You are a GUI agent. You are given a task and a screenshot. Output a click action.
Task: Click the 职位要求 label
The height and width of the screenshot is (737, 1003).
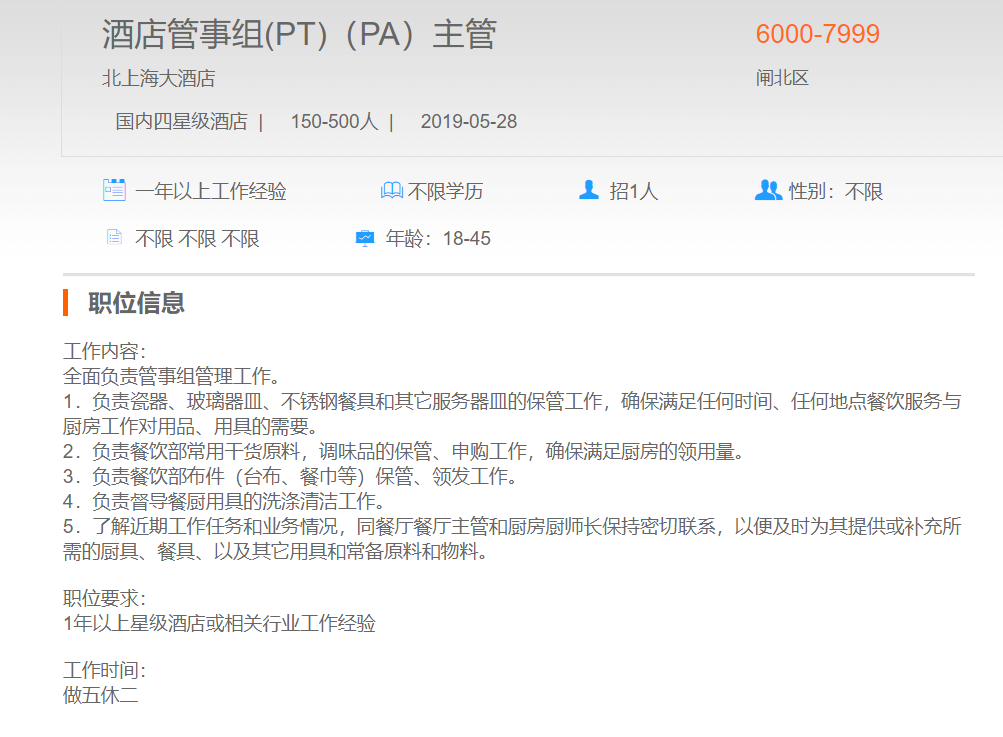click(x=104, y=598)
